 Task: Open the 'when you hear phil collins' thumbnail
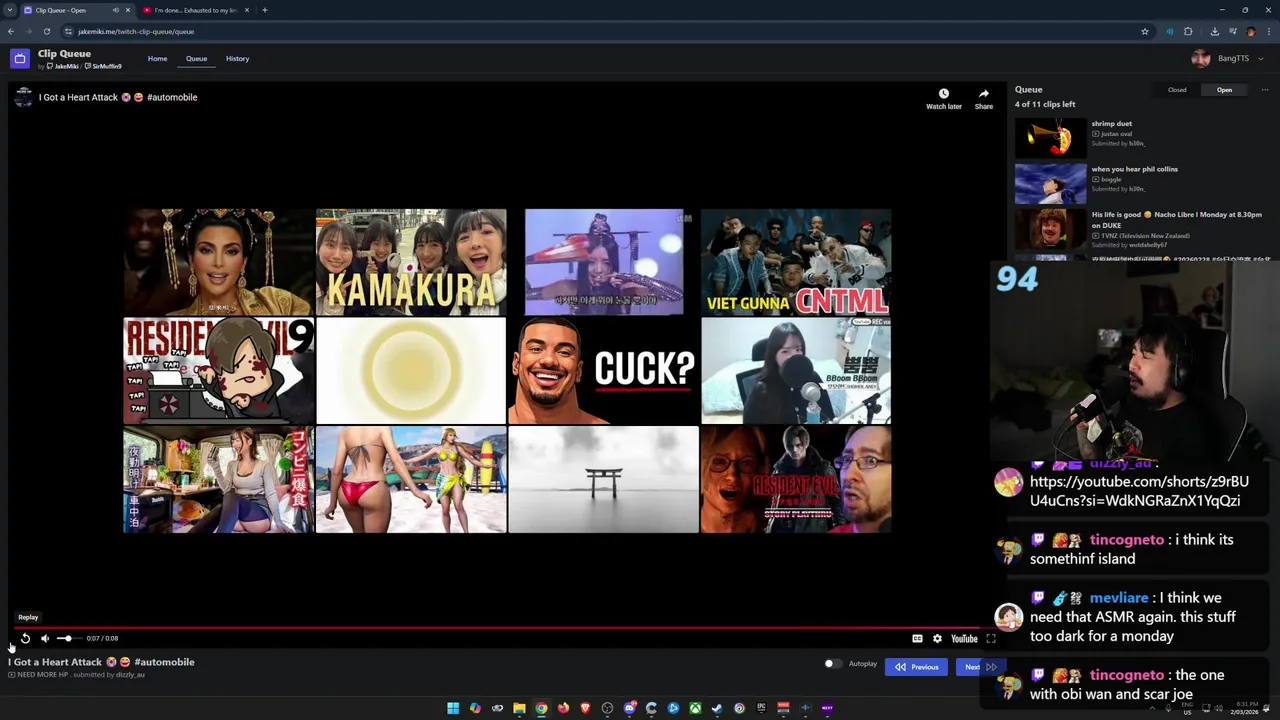coord(1050,184)
